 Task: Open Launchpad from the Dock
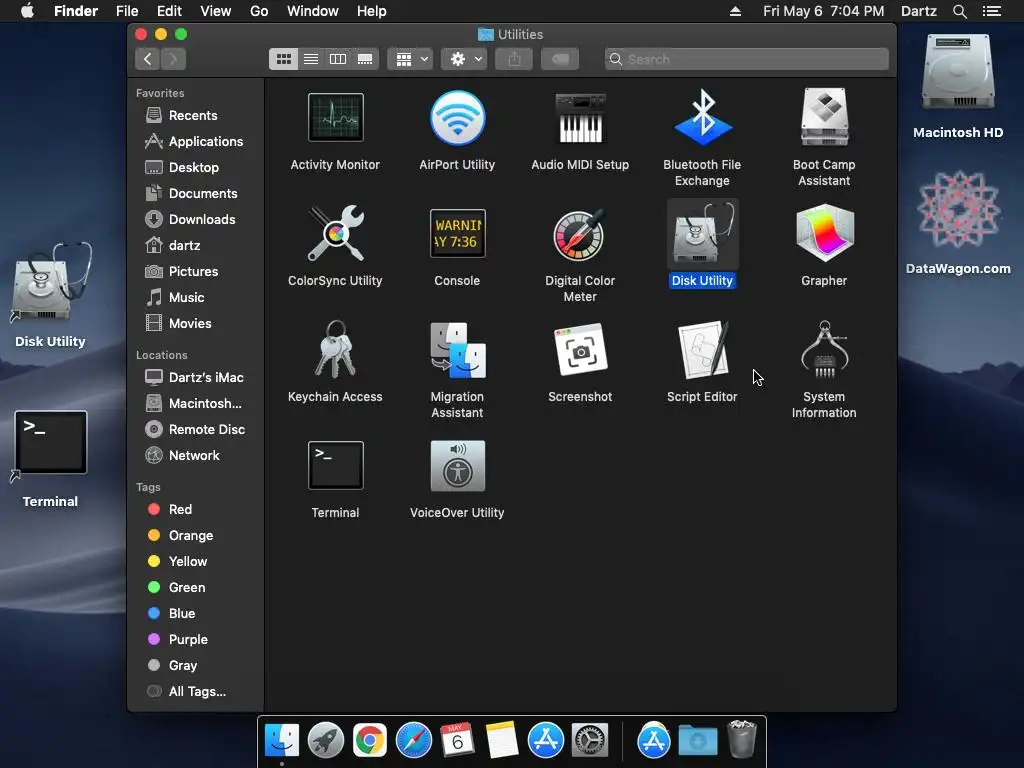pos(325,741)
